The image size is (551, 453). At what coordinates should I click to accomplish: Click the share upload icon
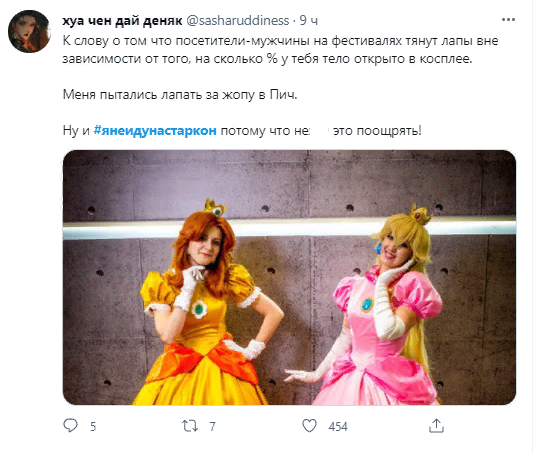coord(436,425)
